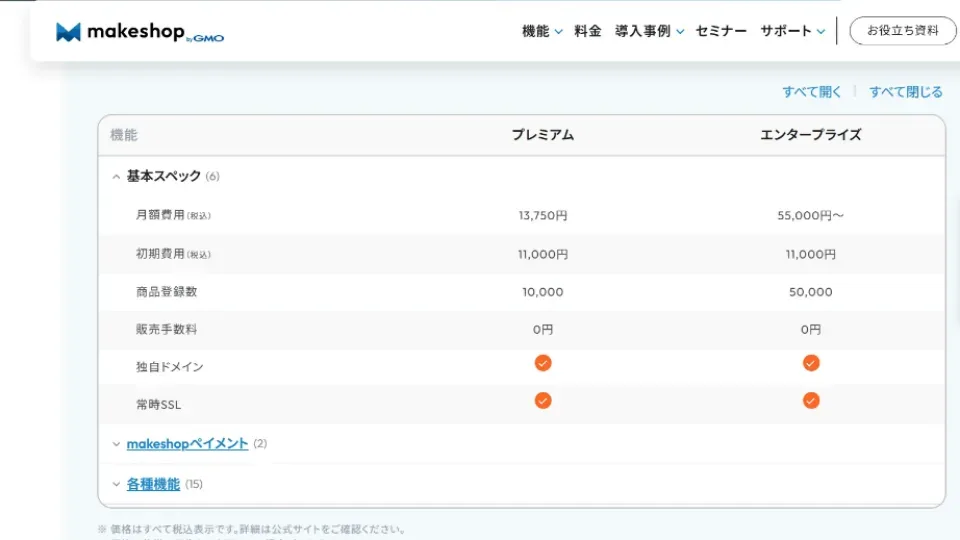Go to the 料金 page
The image size is (960, 540).
click(x=588, y=31)
